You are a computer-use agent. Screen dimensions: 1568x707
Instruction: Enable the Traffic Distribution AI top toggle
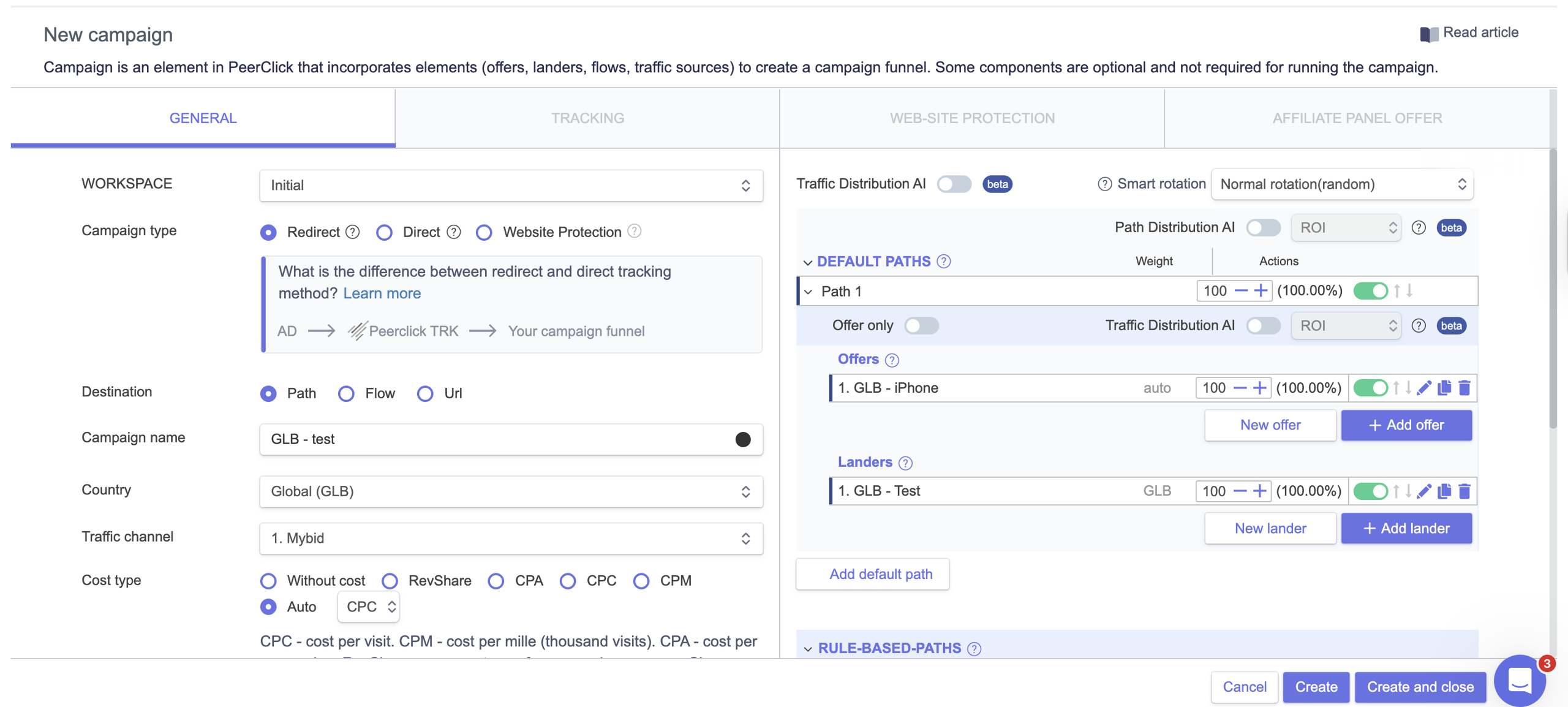pos(954,184)
